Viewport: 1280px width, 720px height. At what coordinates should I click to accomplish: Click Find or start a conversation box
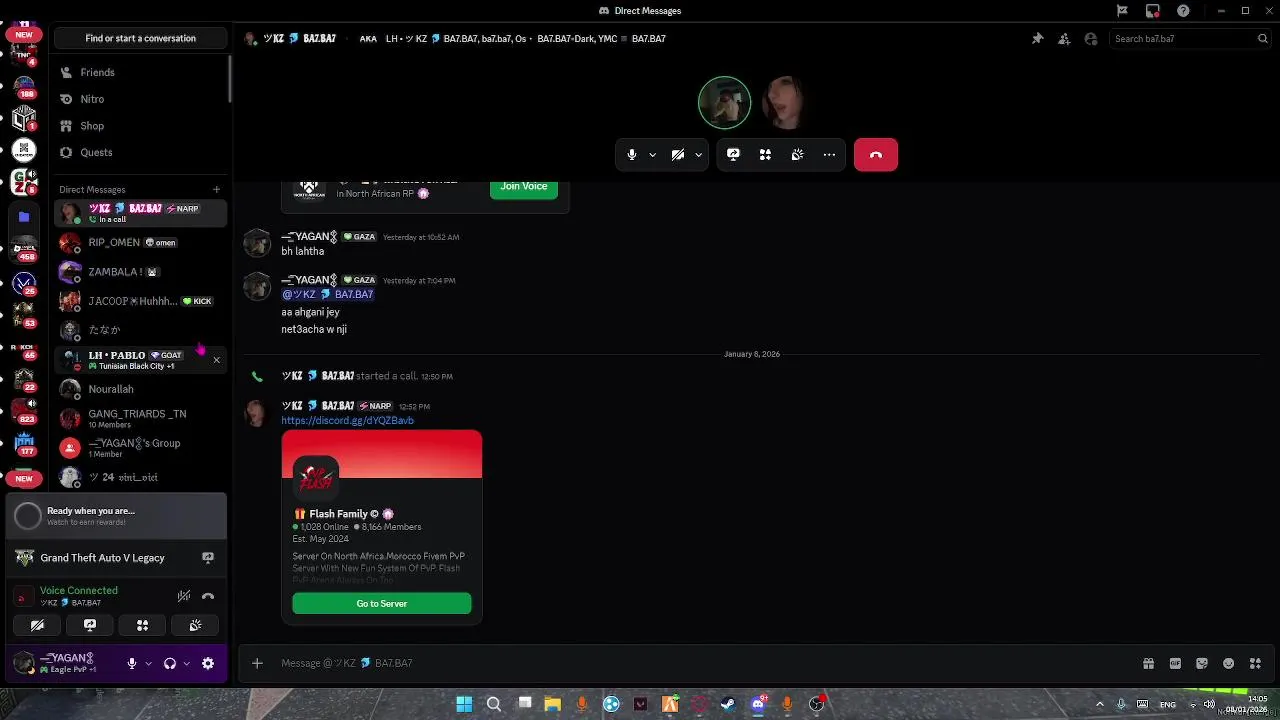tap(140, 38)
